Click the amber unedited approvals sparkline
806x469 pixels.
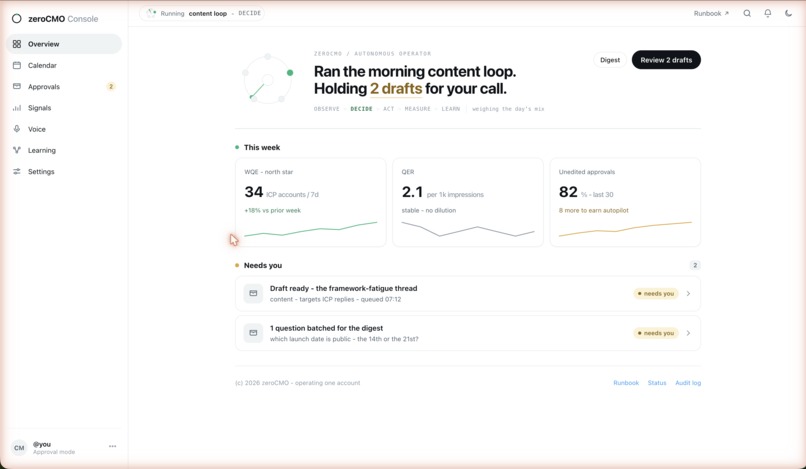click(625, 229)
